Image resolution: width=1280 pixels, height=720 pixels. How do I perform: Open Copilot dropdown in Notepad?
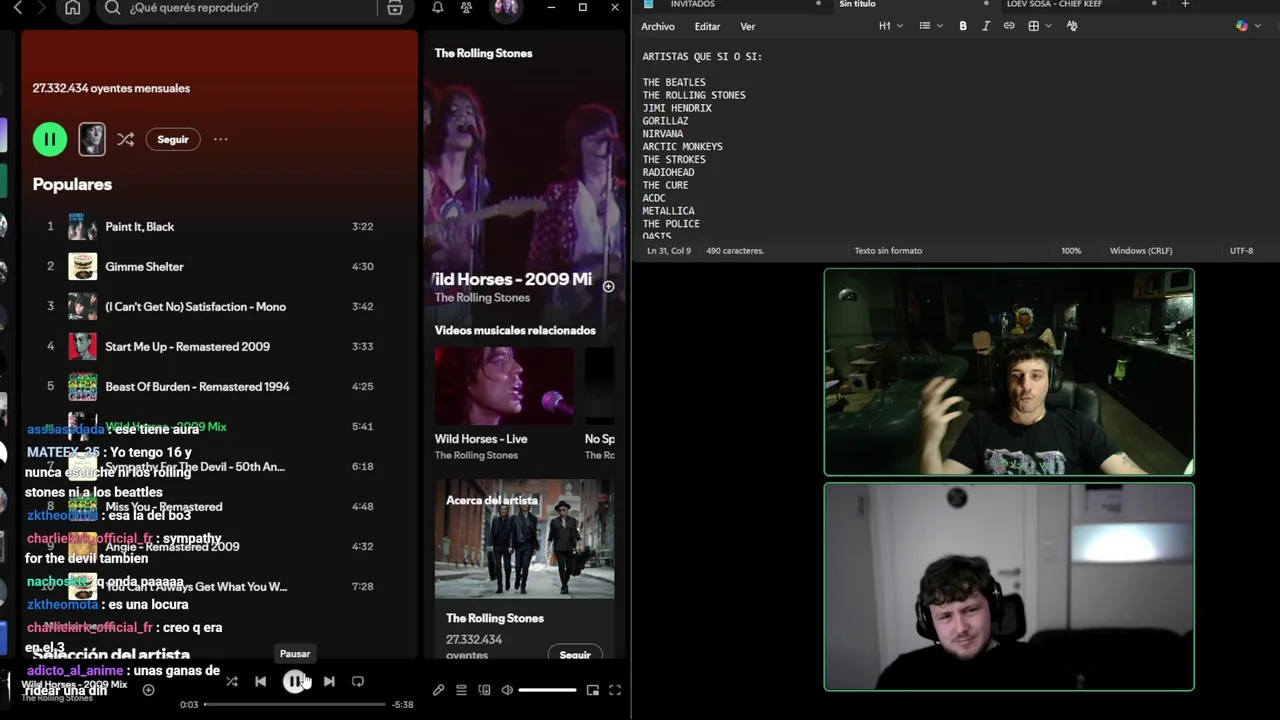1247,26
